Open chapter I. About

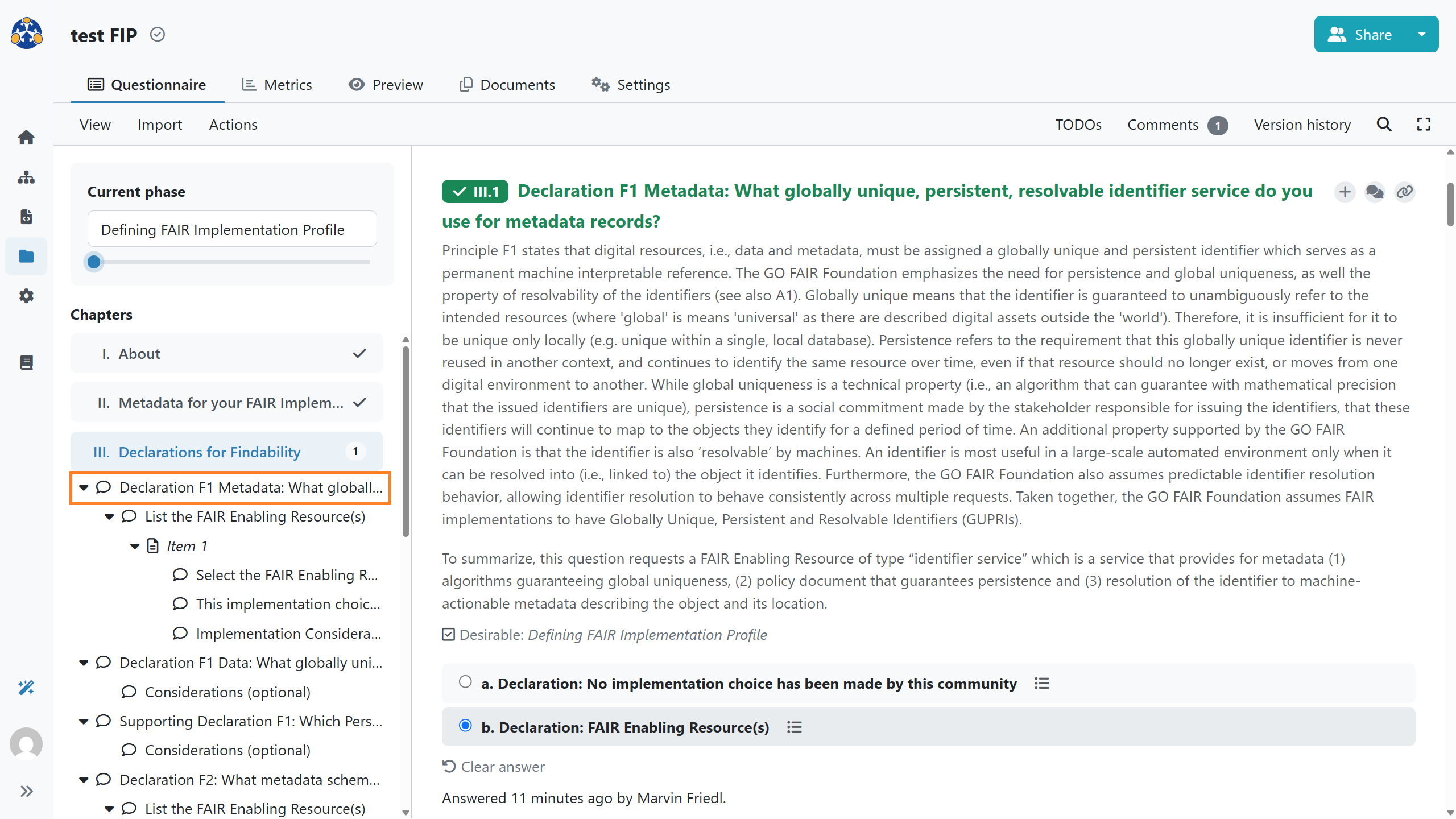(x=226, y=353)
